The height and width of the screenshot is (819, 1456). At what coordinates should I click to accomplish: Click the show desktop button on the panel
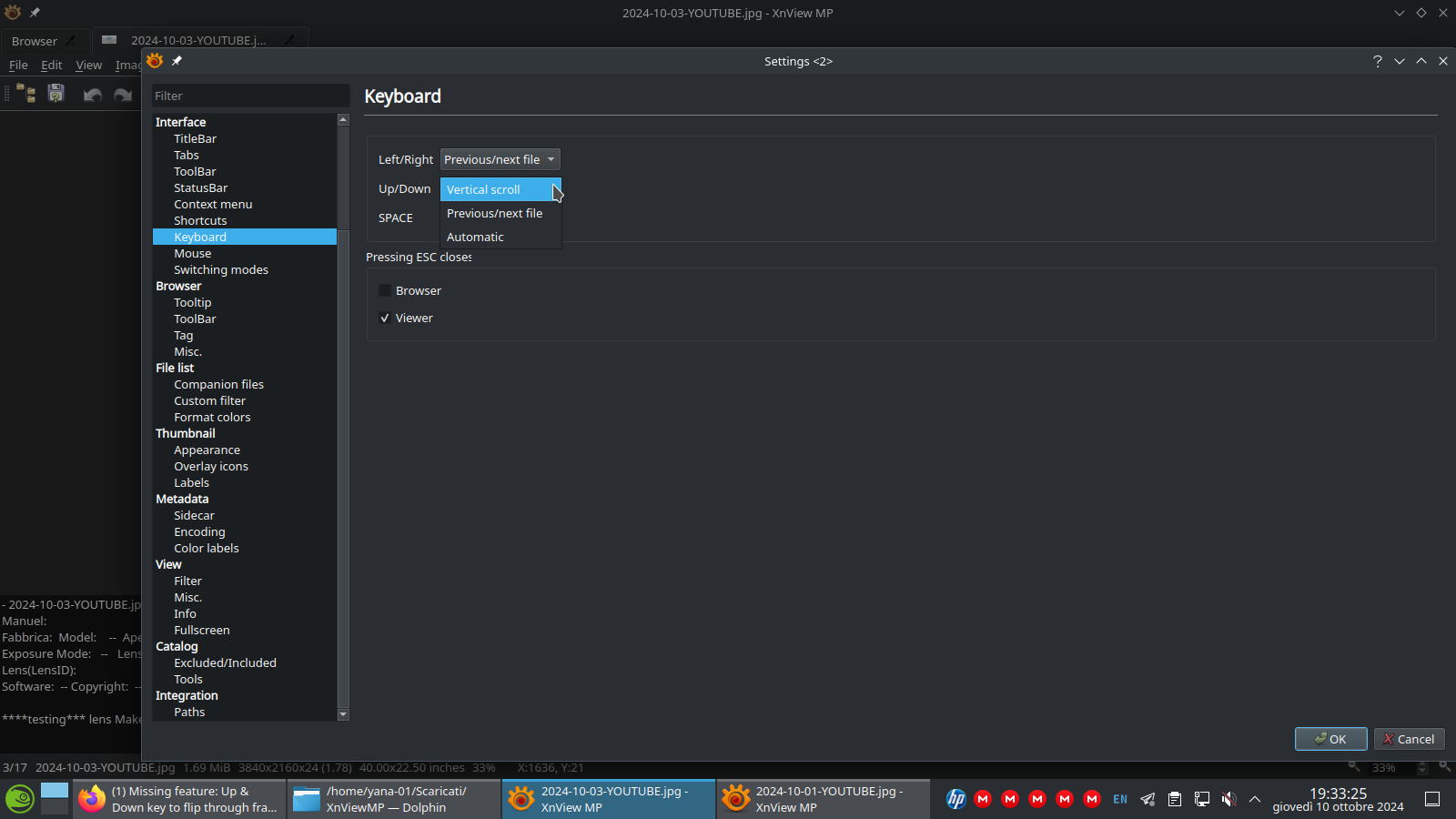coord(1432,799)
